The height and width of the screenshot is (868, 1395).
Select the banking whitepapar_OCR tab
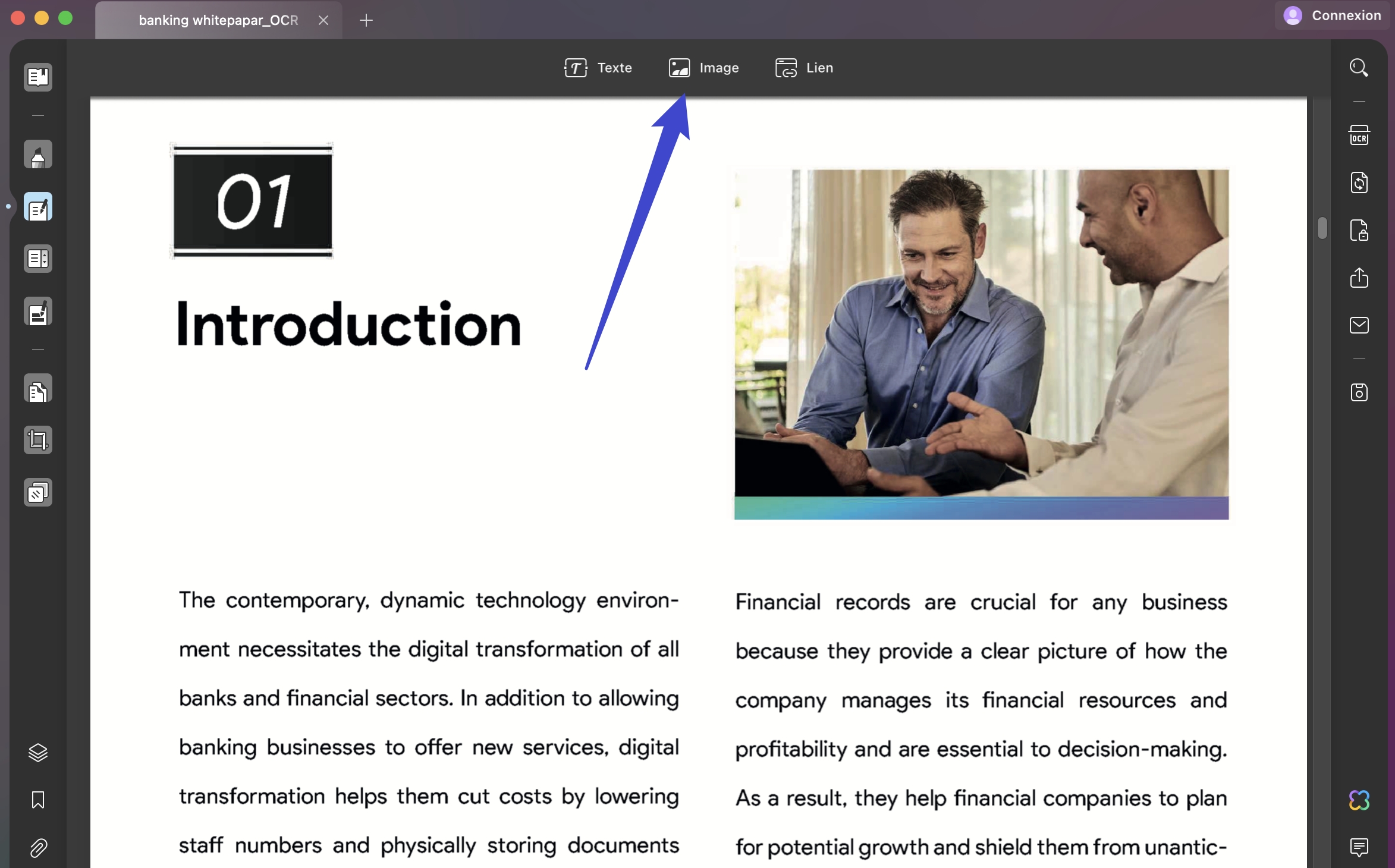(218, 20)
